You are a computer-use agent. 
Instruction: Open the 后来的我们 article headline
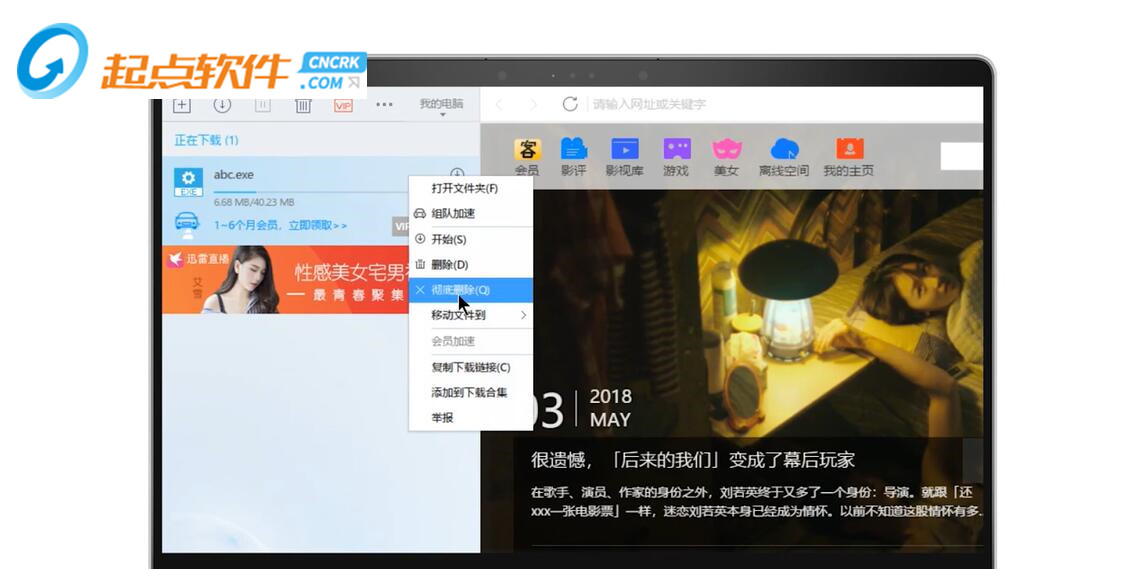693,460
